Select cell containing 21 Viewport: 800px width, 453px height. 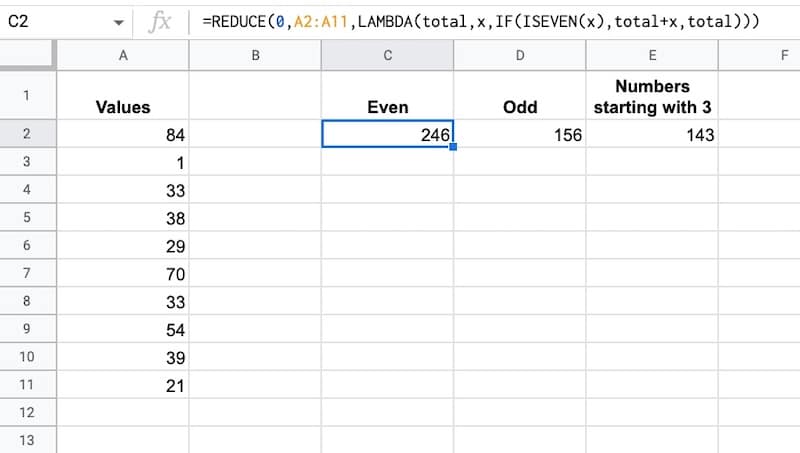123,384
